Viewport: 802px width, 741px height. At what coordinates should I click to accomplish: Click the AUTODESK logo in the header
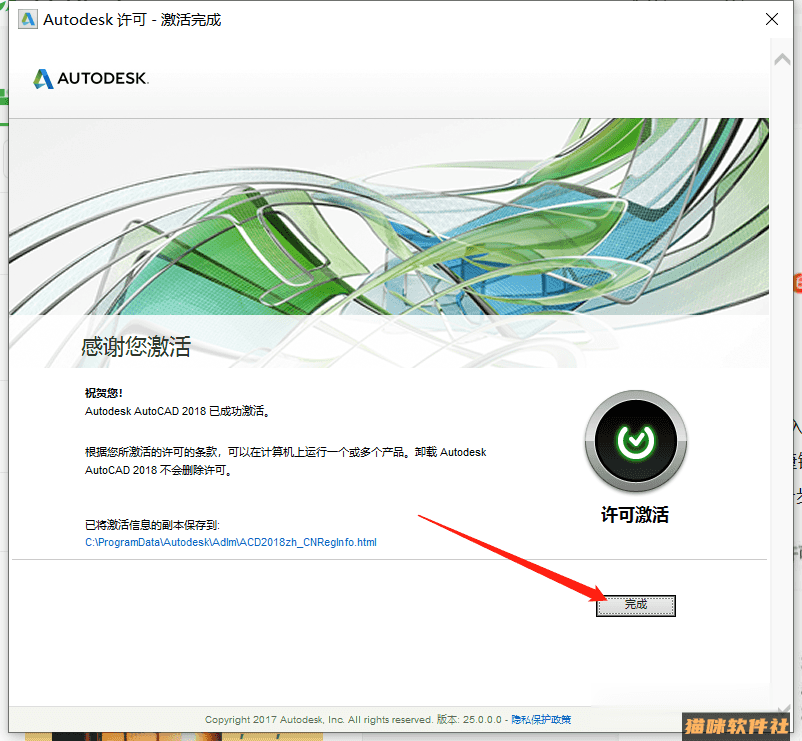tap(91, 78)
